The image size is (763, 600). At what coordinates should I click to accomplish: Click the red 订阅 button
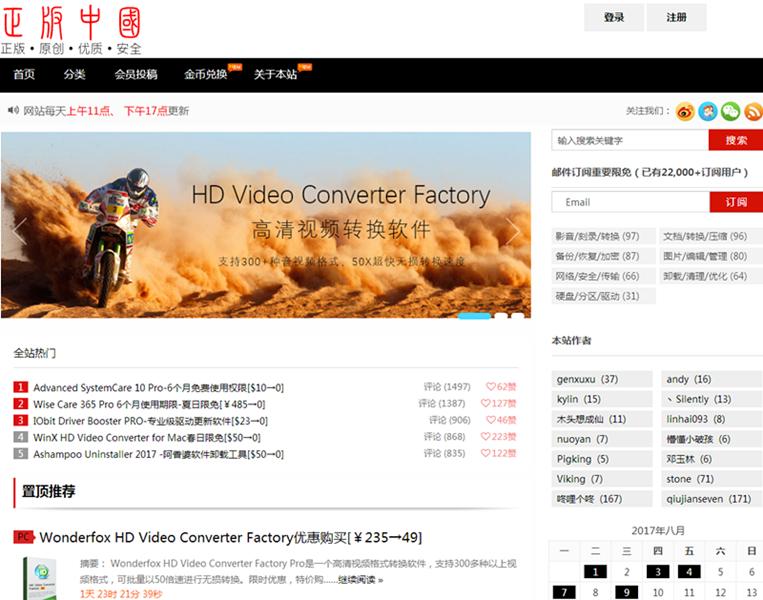click(736, 202)
